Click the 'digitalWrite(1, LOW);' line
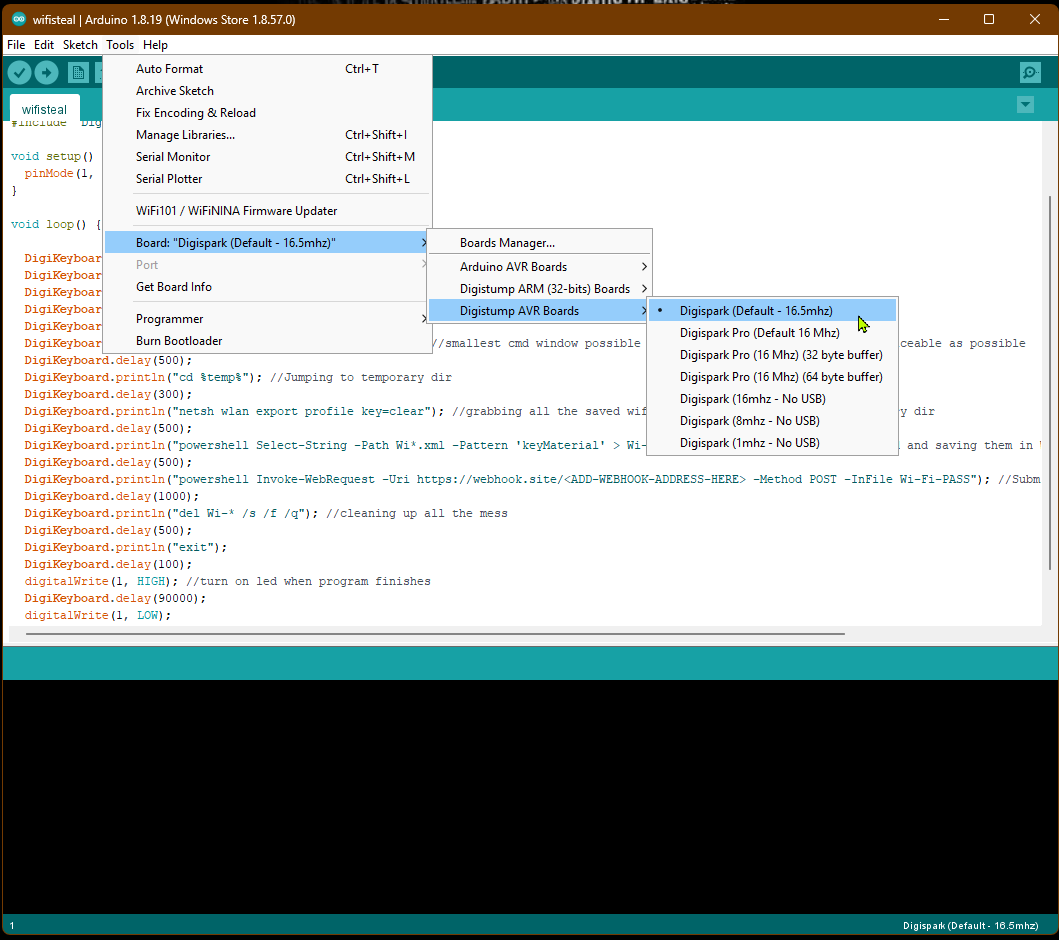 97,615
